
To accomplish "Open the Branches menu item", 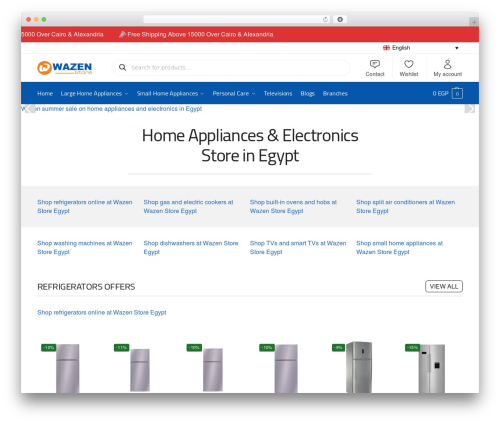I will (335, 94).
